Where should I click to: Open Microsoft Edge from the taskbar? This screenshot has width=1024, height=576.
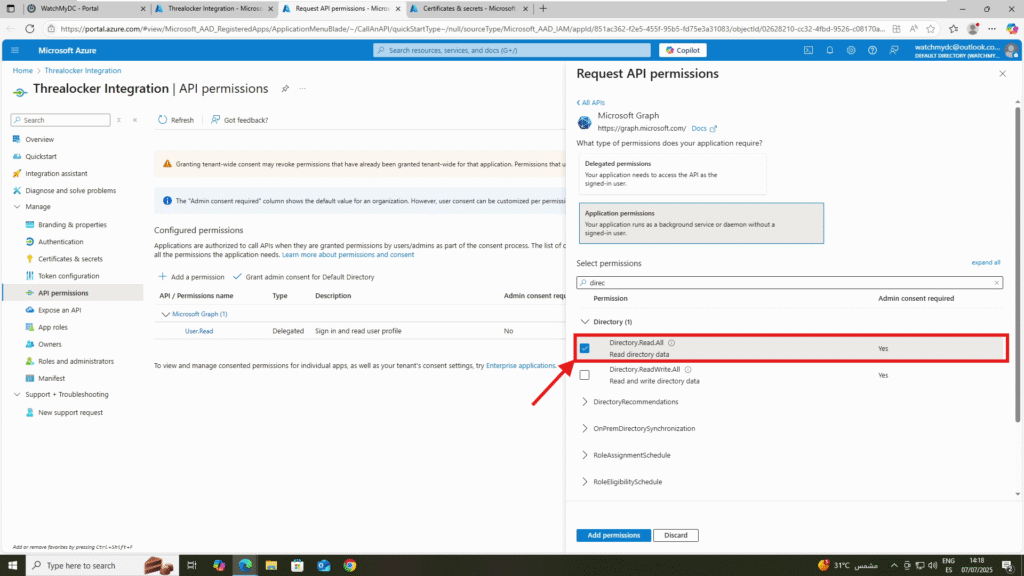245,566
